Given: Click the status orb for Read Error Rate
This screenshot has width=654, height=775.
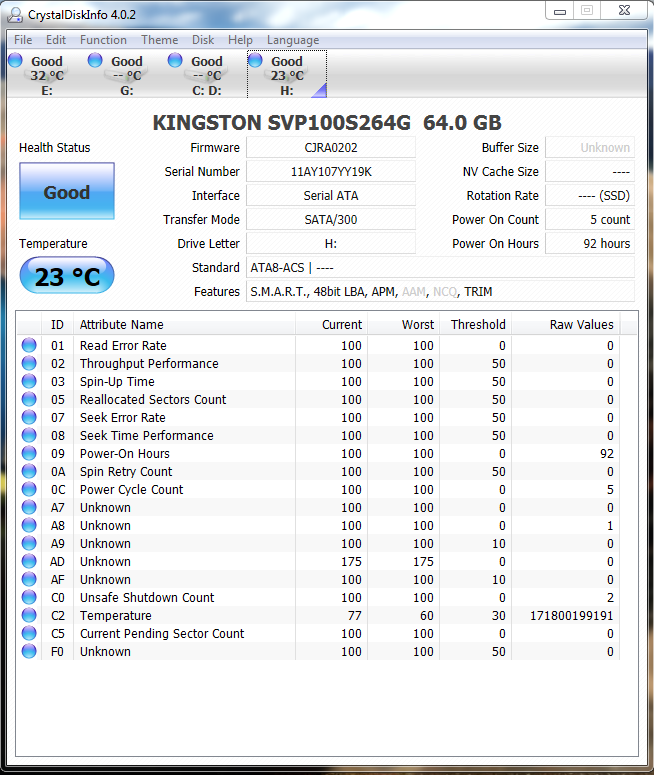Looking at the screenshot, I should point(29,345).
